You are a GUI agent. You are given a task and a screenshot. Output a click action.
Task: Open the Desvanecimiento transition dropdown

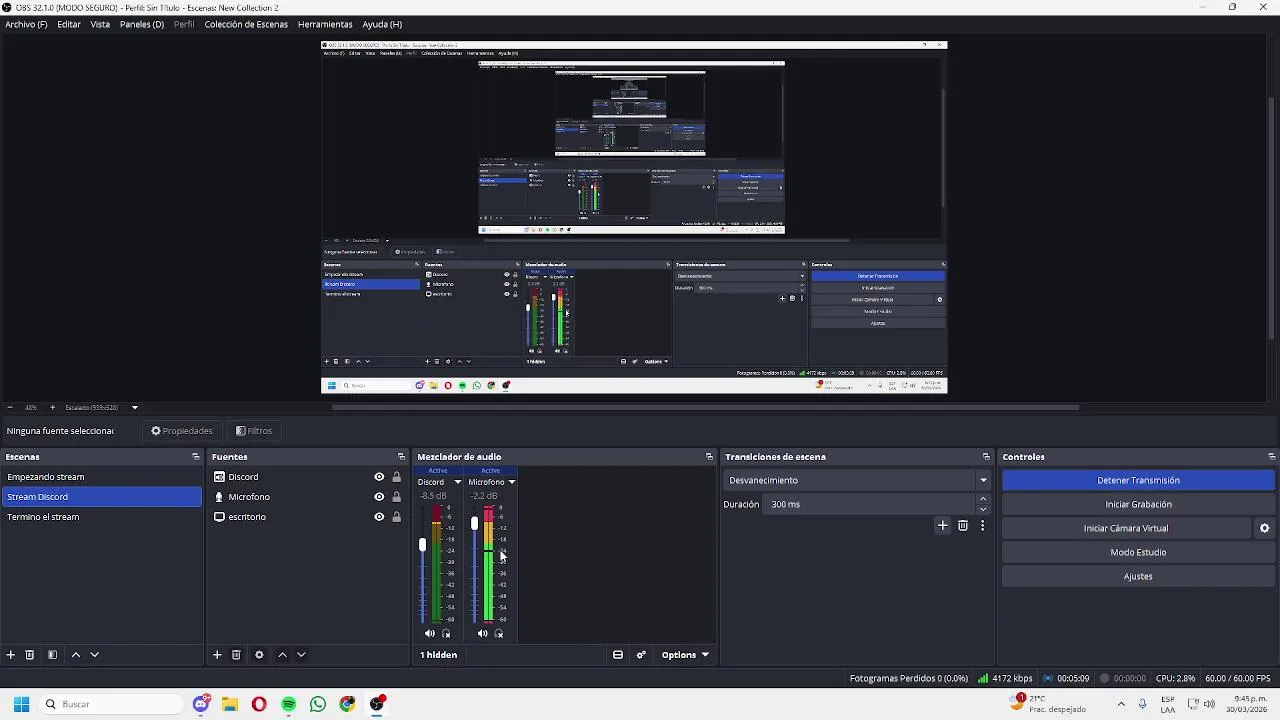[983, 480]
